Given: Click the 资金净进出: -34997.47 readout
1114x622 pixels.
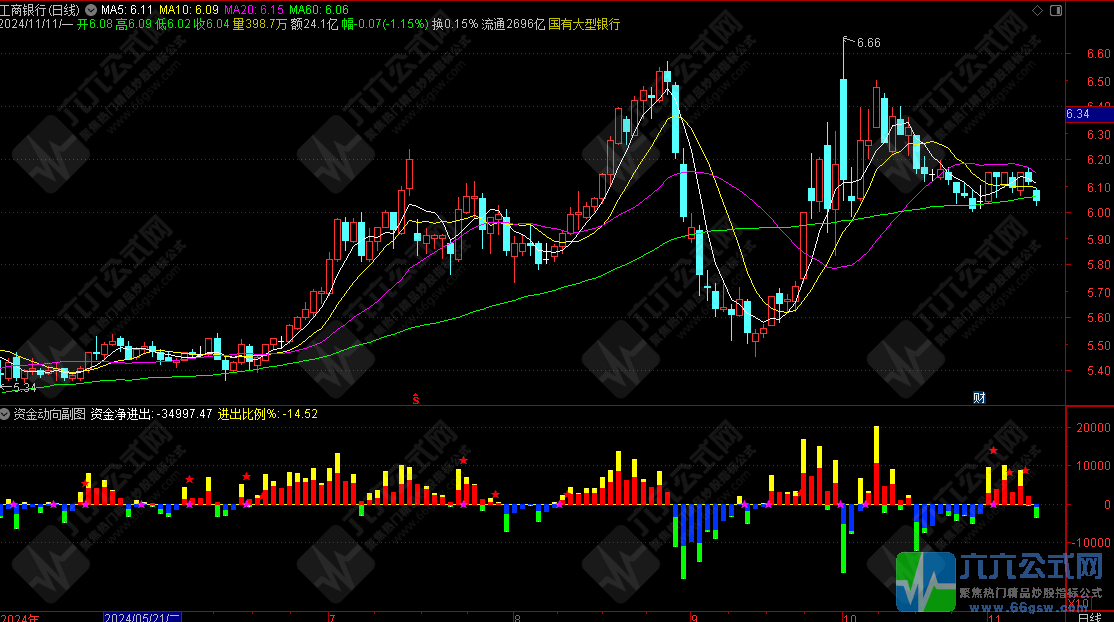Looking at the screenshot, I should [151, 414].
